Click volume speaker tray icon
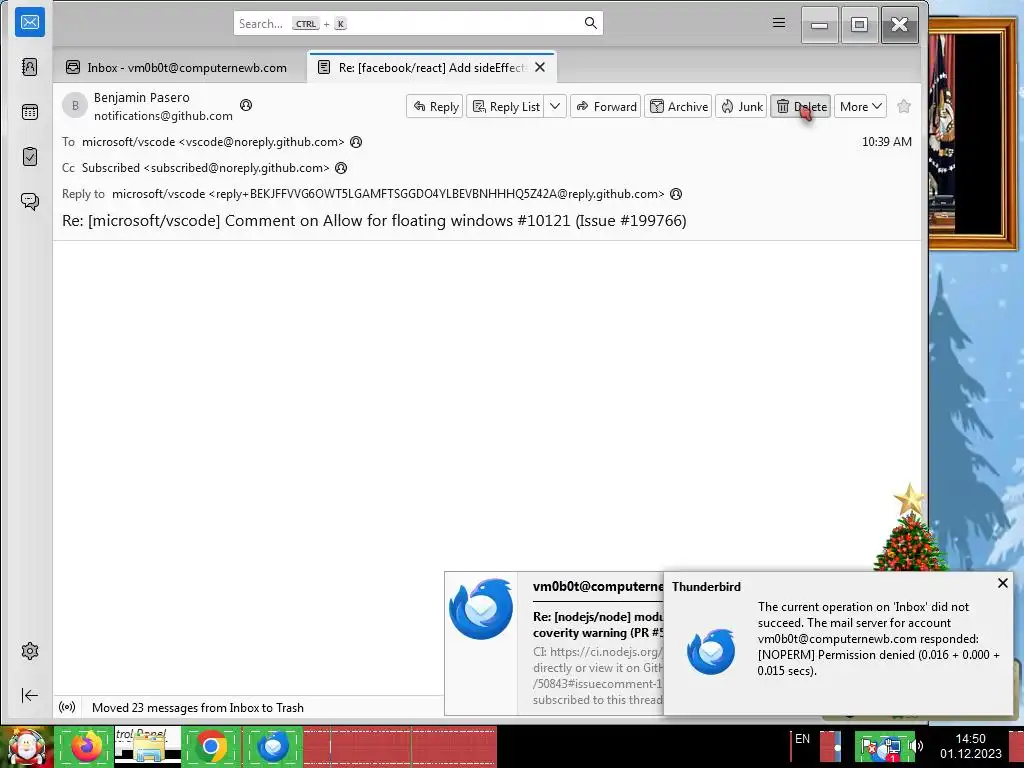1024x768 pixels. point(917,746)
